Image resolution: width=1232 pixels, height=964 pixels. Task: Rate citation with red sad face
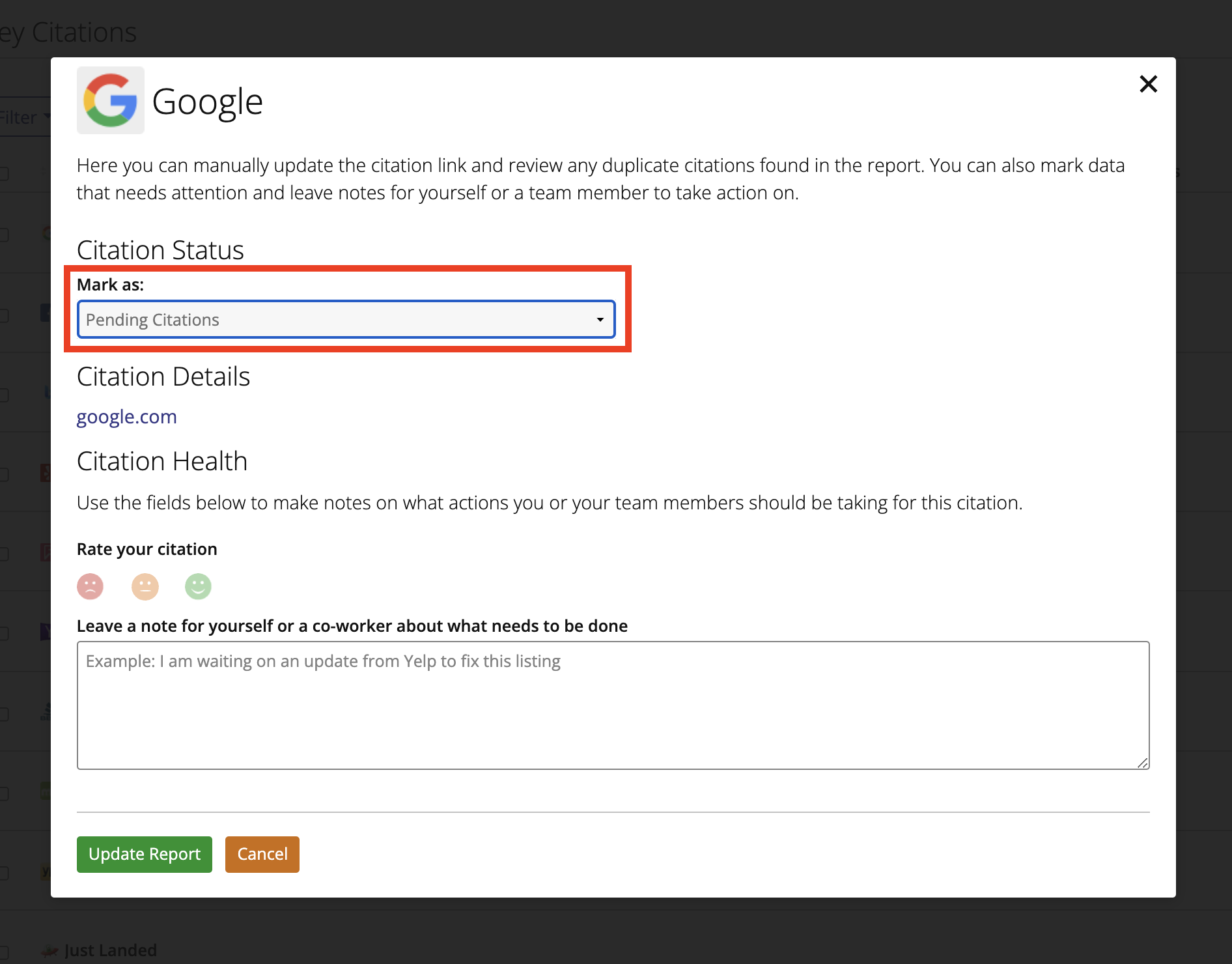click(x=91, y=586)
